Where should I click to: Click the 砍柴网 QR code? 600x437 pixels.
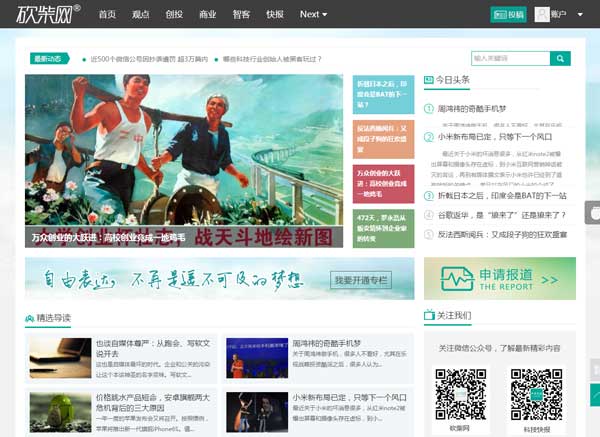461,395
